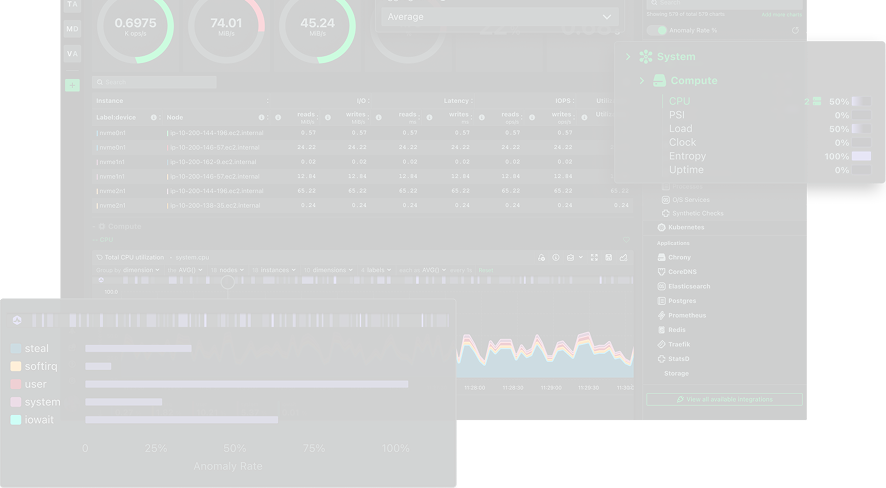The height and width of the screenshot is (488, 886).
Task: Click the heart favorite icon on CPU section
Action: [626, 240]
